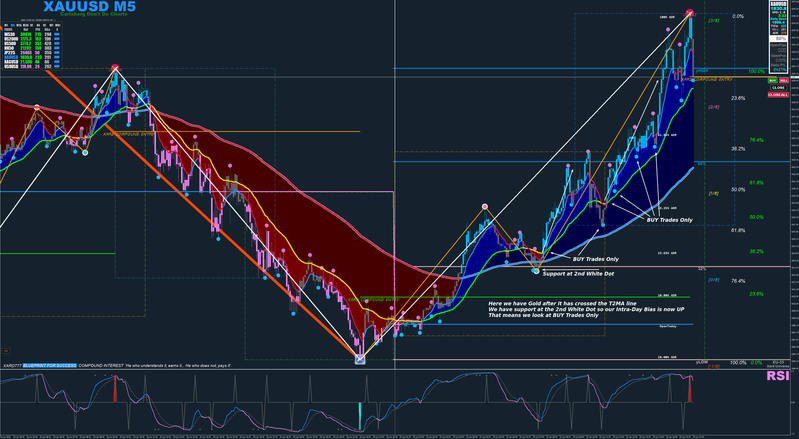The height and width of the screenshot is (439, 799).
Task: Click the white 61.8% Fibonacci label
Action: pos(738,230)
